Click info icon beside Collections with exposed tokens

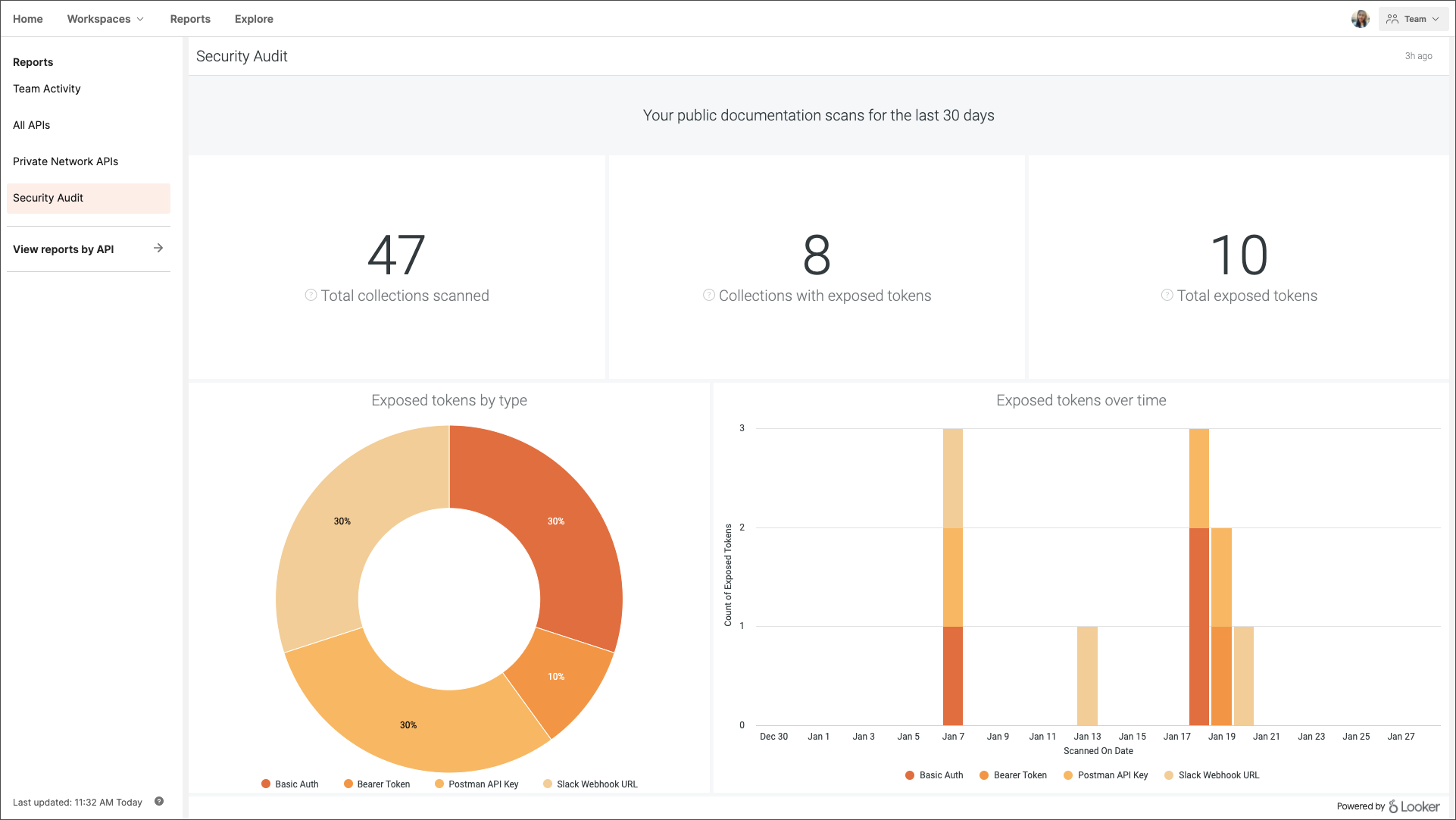tap(708, 295)
